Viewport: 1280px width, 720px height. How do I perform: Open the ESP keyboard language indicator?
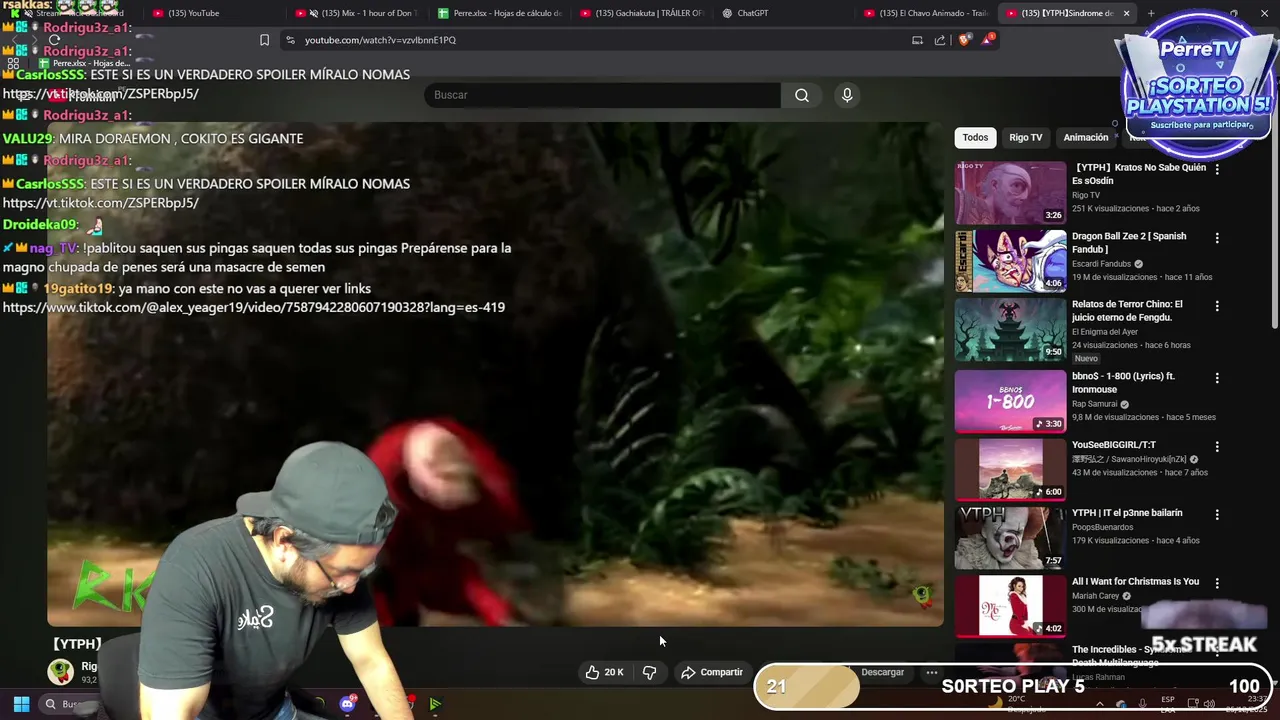point(1168,704)
